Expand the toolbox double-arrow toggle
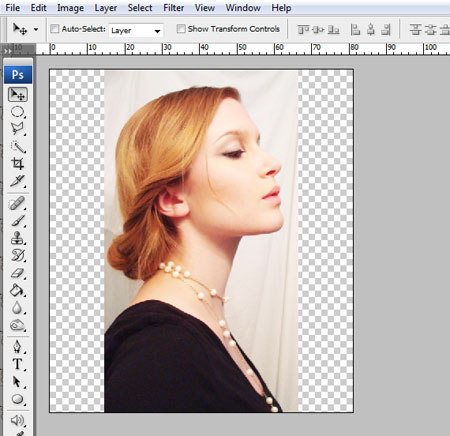This screenshot has height=436, width=450. coord(7,51)
